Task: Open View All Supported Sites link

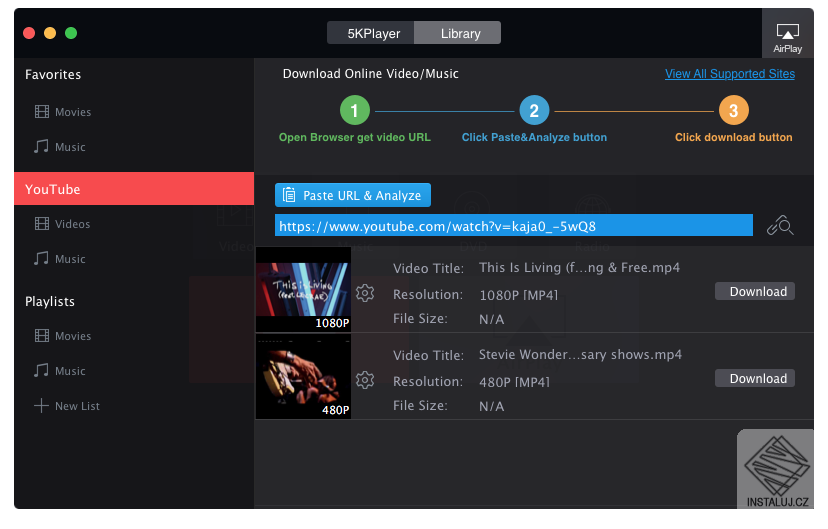Action: coord(730,73)
